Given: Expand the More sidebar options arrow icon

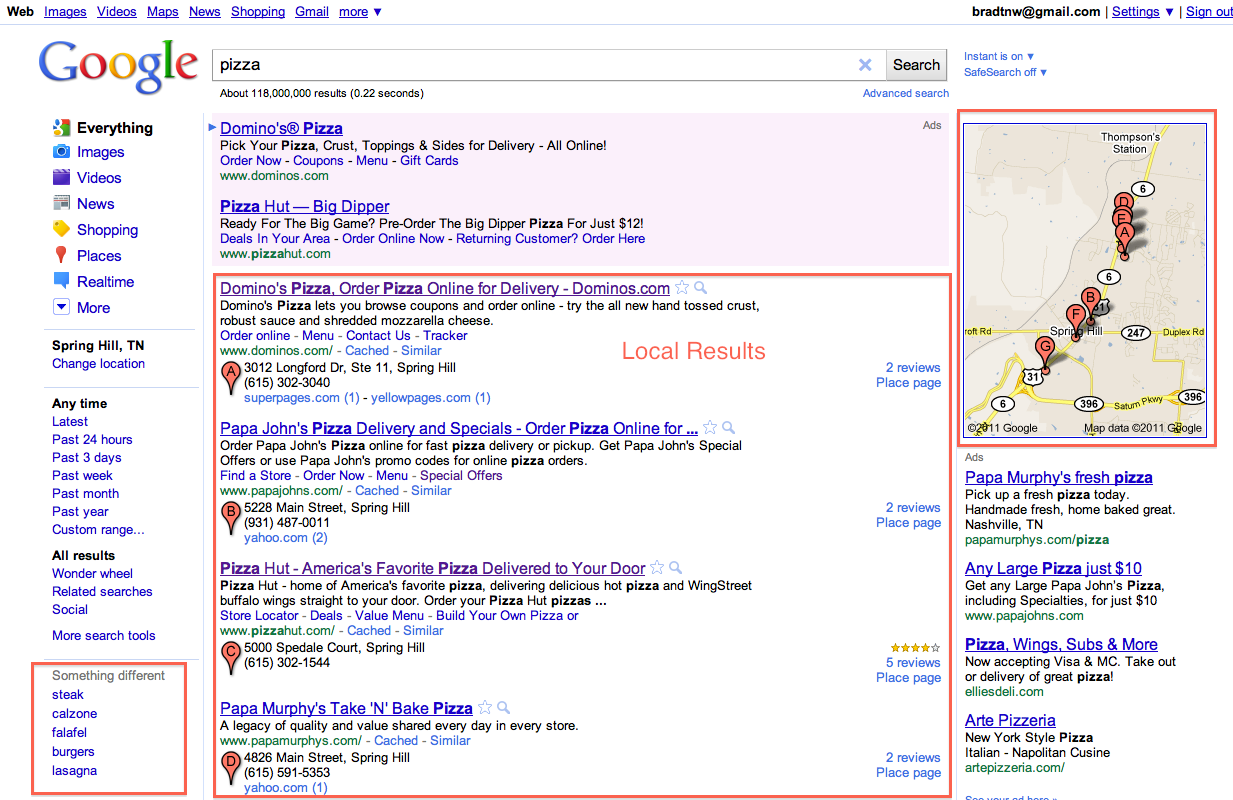Looking at the screenshot, I should click(x=61, y=307).
